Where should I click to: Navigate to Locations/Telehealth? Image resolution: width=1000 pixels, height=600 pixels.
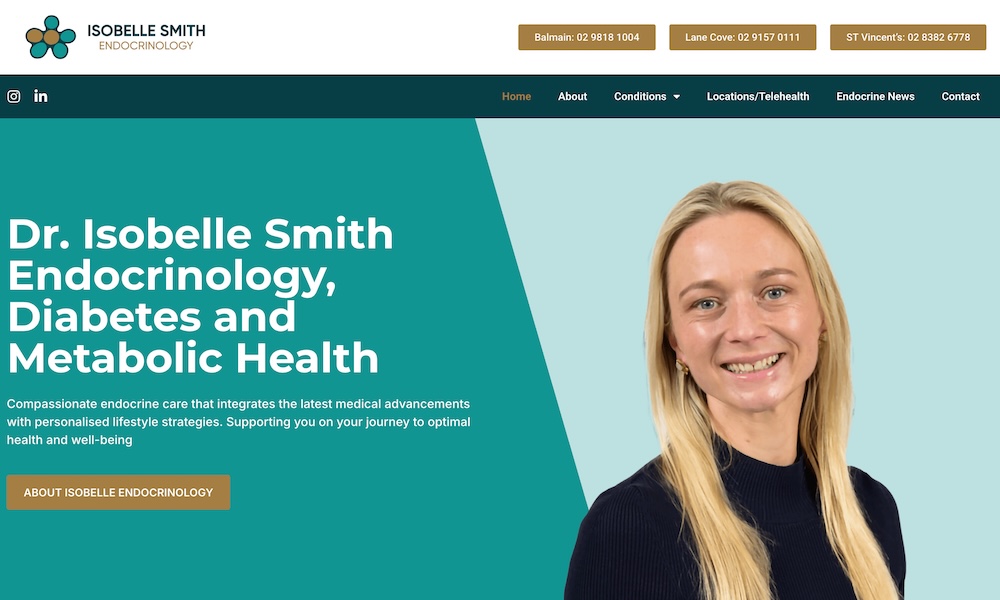pos(758,96)
